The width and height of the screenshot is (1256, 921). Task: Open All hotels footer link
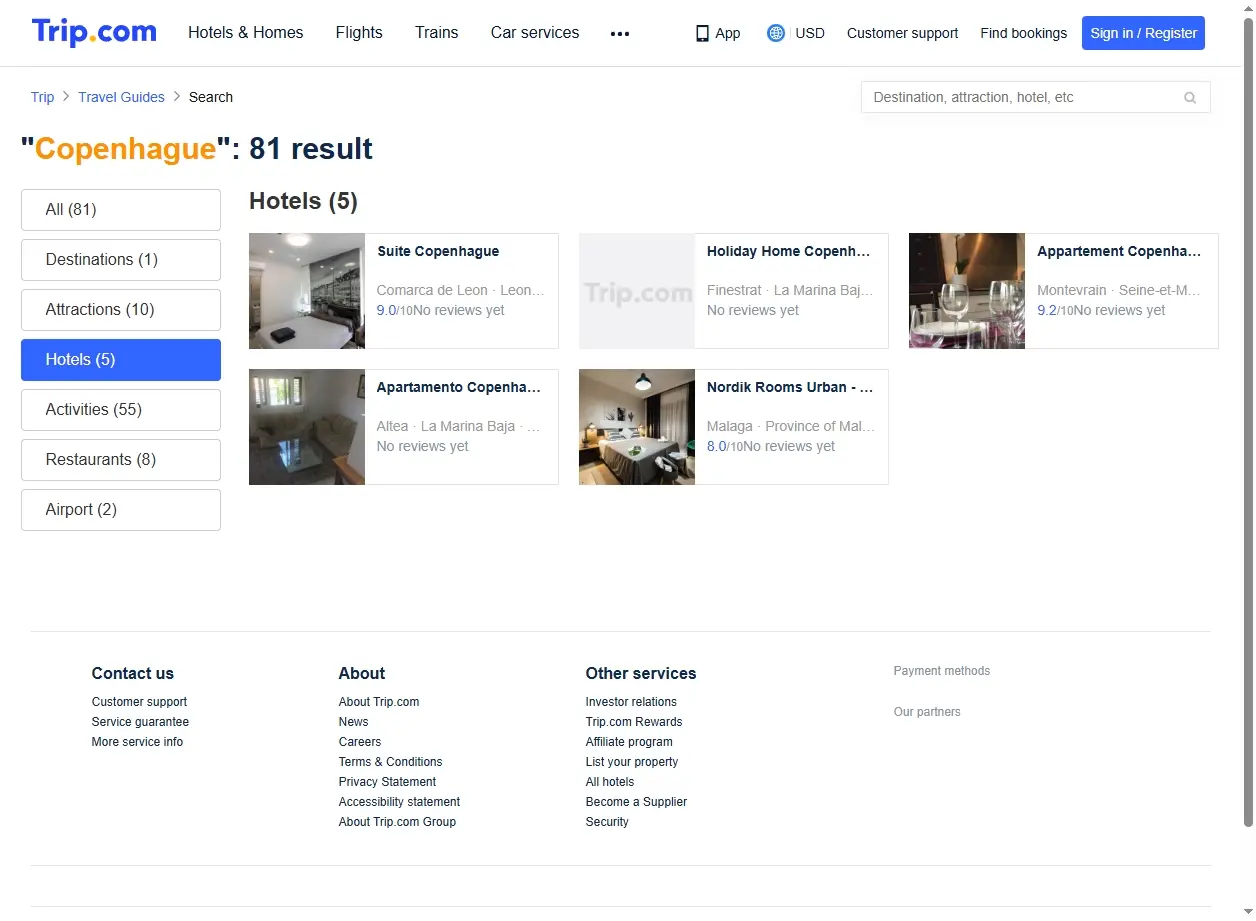[x=610, y=782]
